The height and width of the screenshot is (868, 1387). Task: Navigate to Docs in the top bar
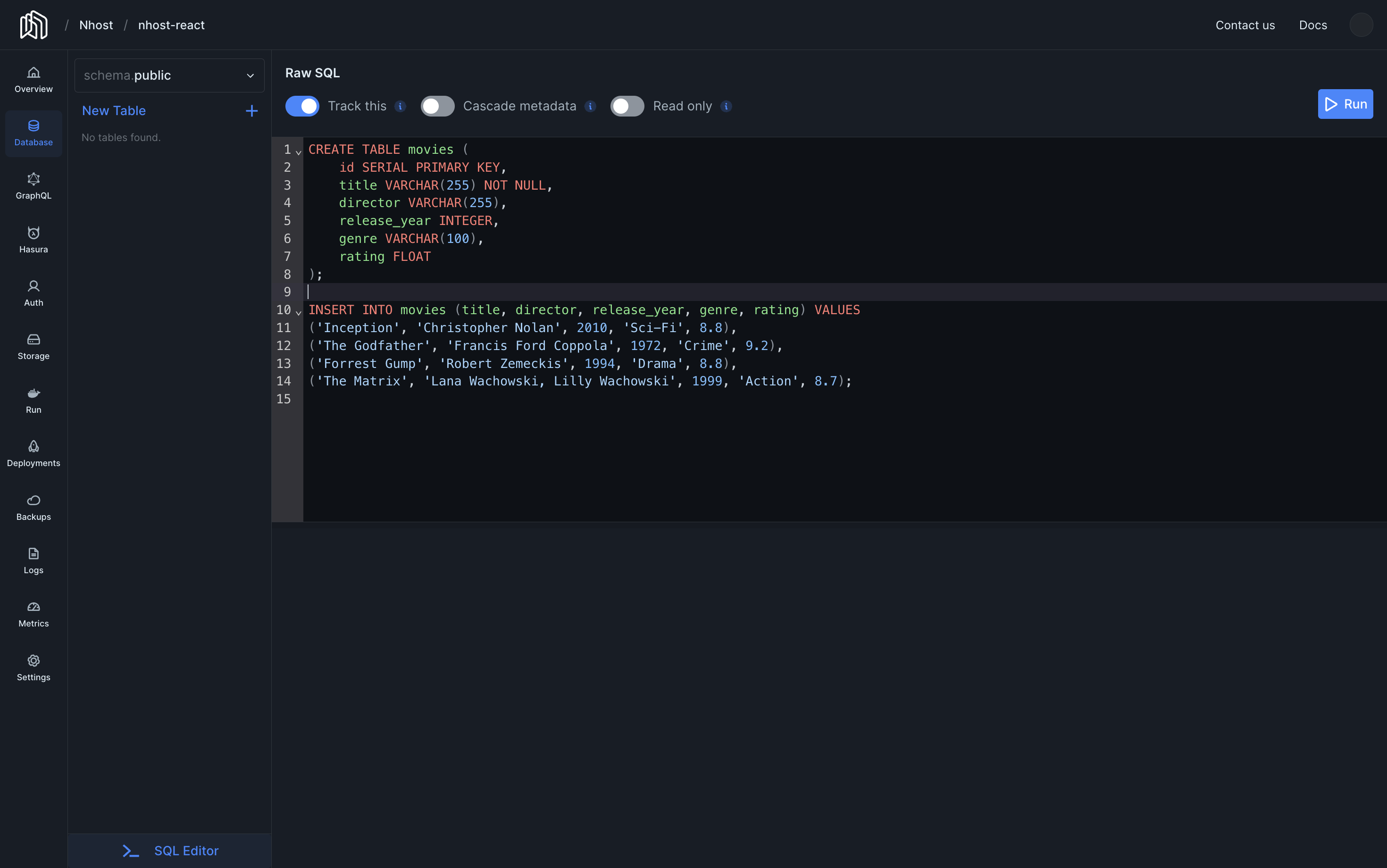coord(1313,25)
